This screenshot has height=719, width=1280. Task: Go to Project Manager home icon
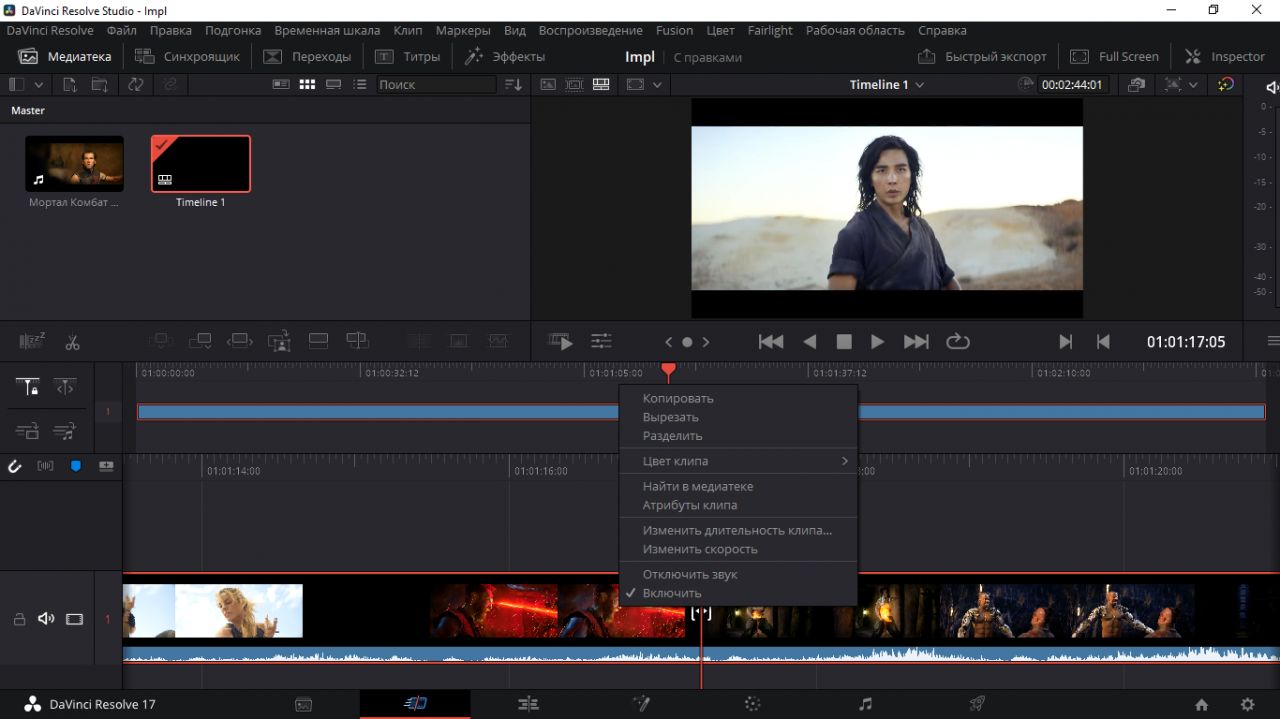tap(1202, 704)
